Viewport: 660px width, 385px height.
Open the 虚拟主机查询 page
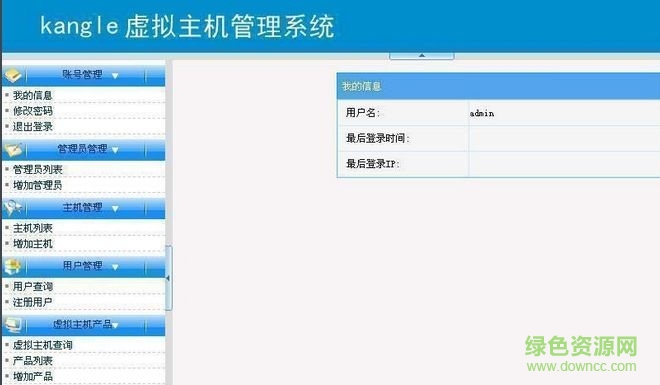point(43,345)
